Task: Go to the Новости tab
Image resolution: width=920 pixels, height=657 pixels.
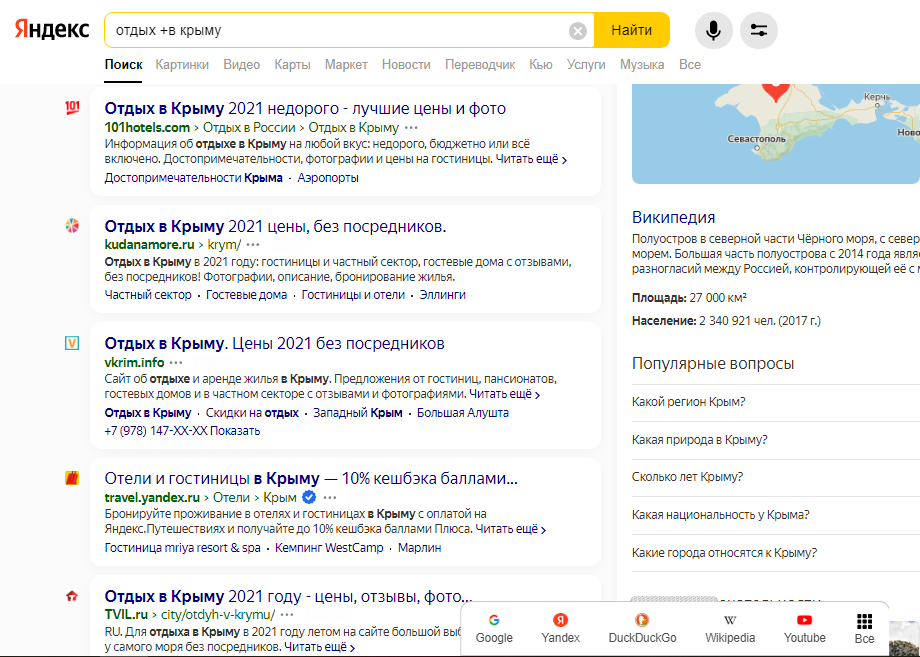Action: 406,65
